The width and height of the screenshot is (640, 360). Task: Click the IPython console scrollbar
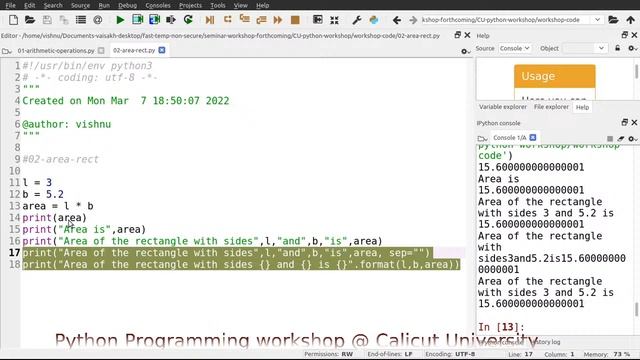click(636, 309)
